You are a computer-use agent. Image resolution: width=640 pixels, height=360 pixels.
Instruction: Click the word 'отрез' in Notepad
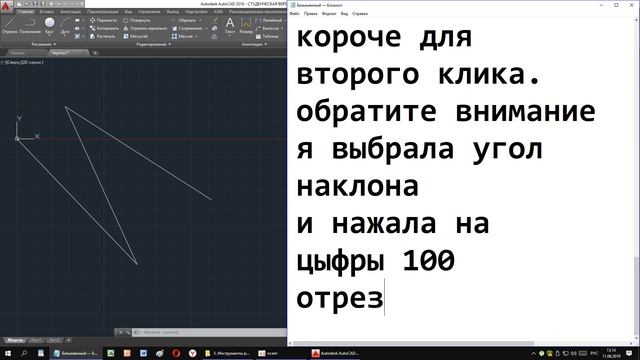coord(340,299)
